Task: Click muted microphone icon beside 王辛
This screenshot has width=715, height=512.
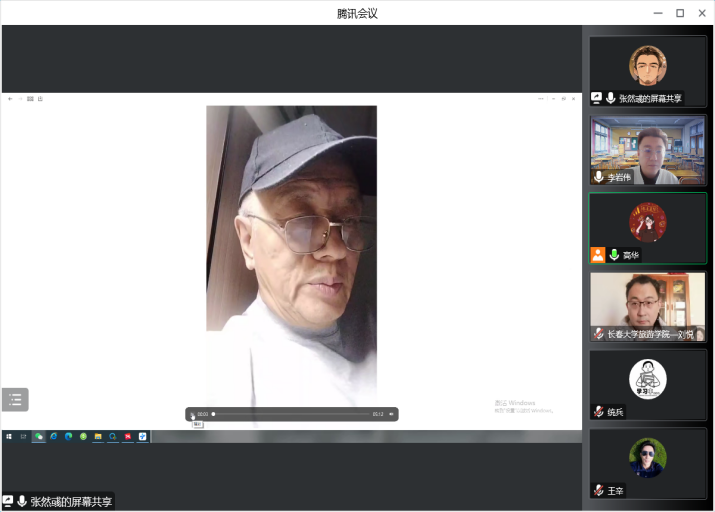Action: coord(599,491)
